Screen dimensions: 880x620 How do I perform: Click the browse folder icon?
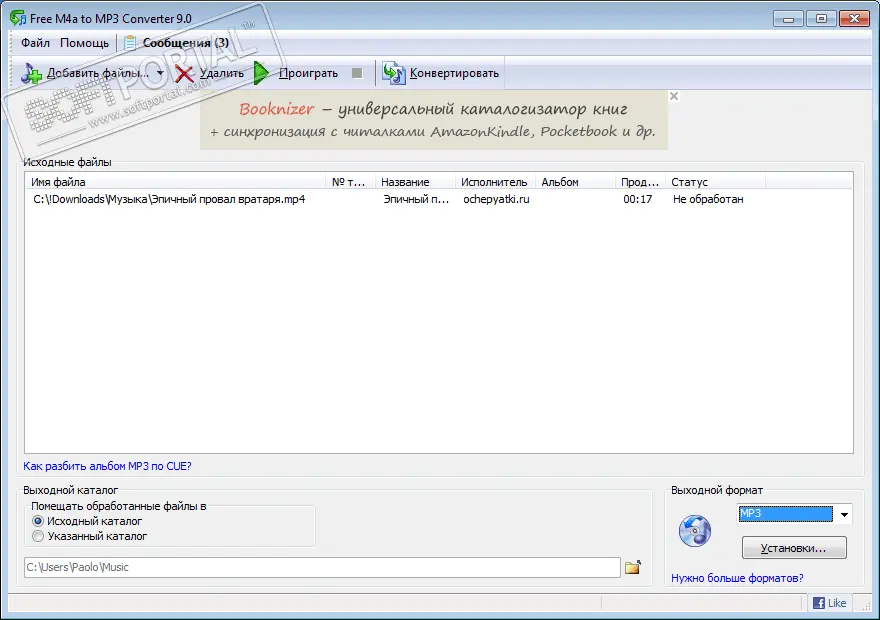click(633, 567)
